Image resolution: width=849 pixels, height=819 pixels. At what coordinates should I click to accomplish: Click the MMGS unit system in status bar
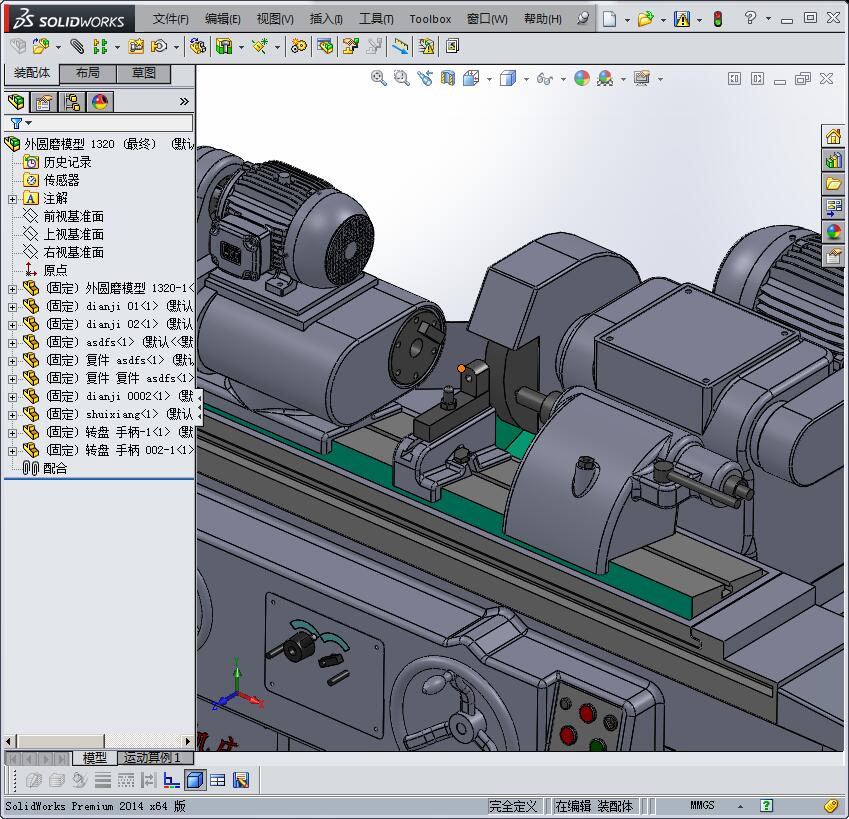point(702,806)
